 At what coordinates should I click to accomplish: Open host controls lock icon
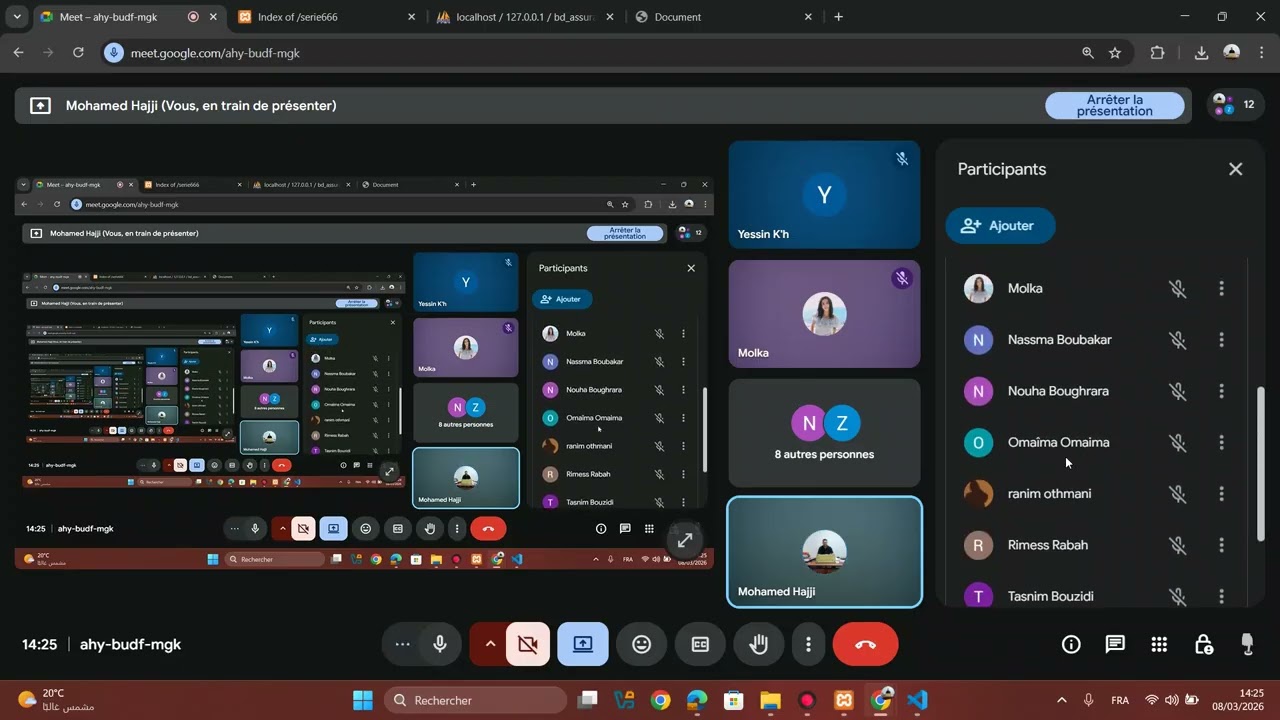coord(1204,645)
